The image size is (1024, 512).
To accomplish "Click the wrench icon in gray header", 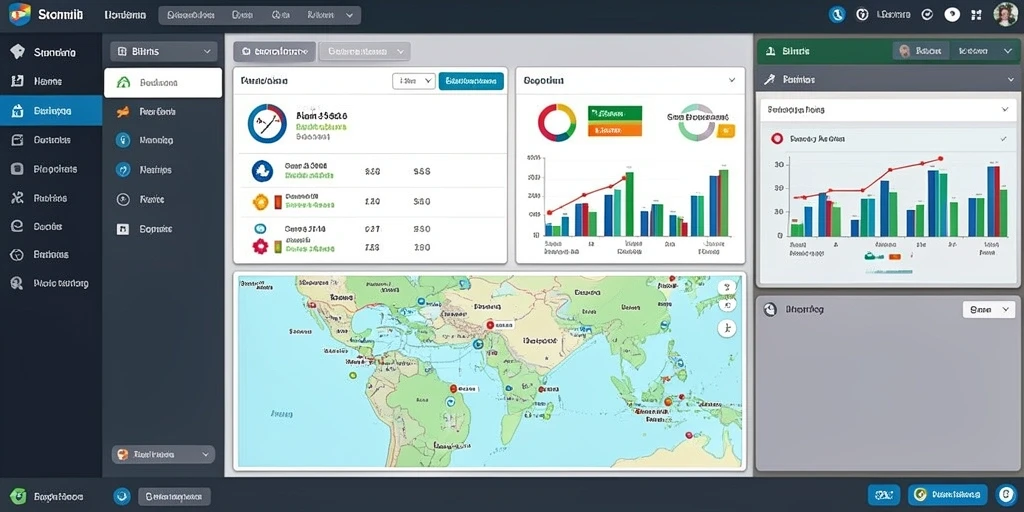I will [769, 79].
